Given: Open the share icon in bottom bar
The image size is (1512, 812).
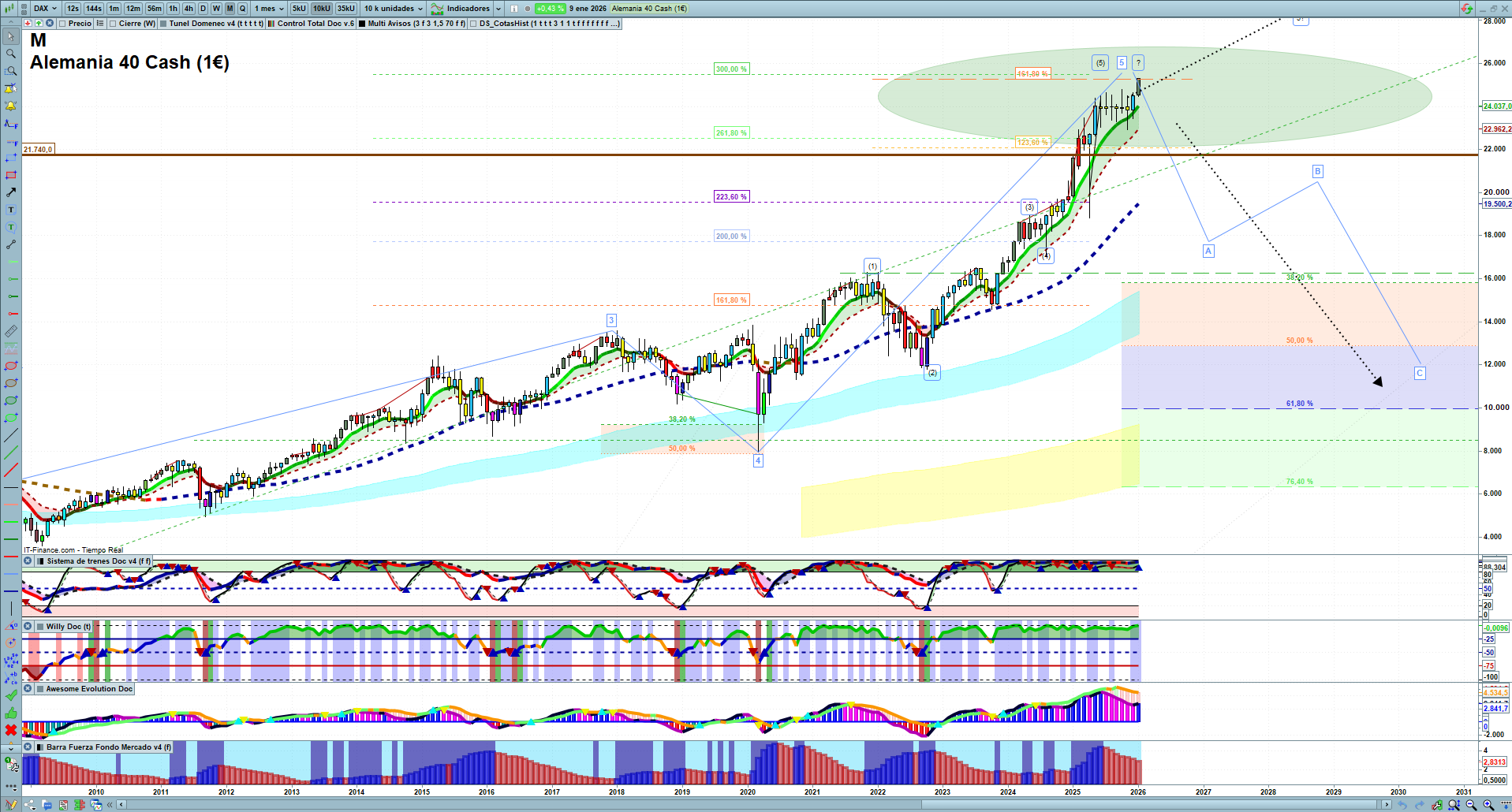Looking at the screenshot, I should 30,805.
